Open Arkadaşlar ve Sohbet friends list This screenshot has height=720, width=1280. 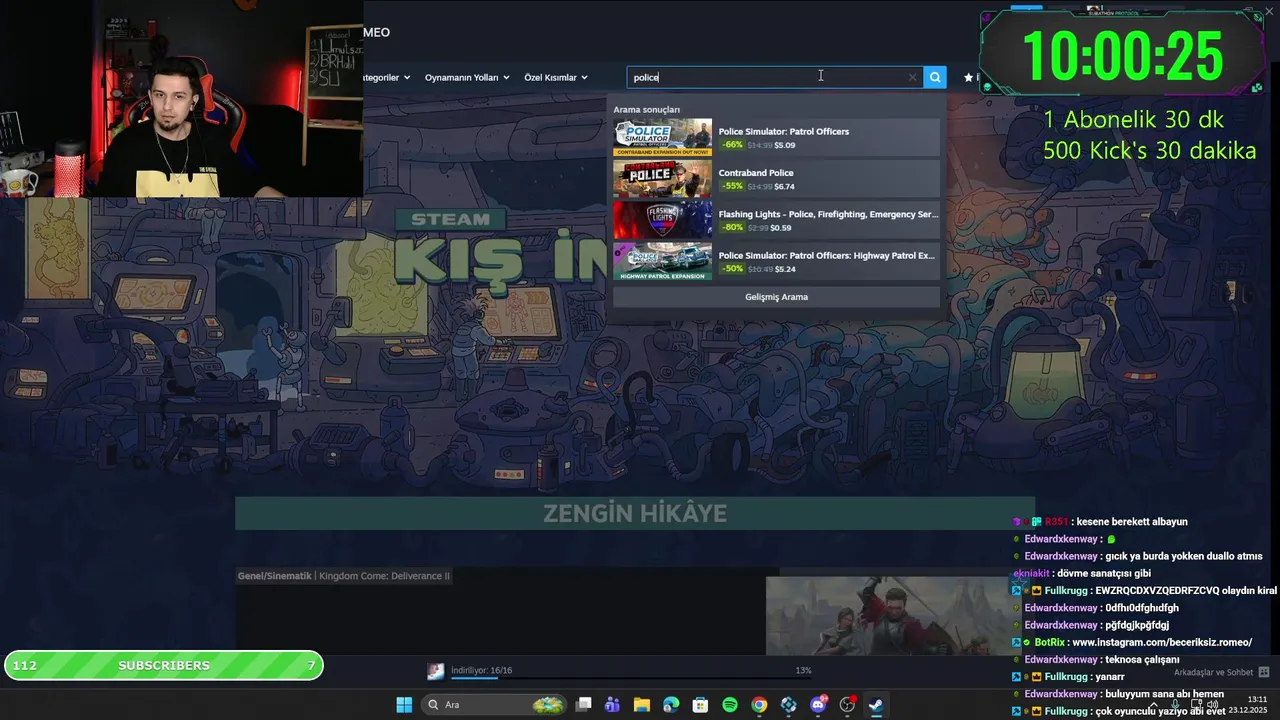1222,672
